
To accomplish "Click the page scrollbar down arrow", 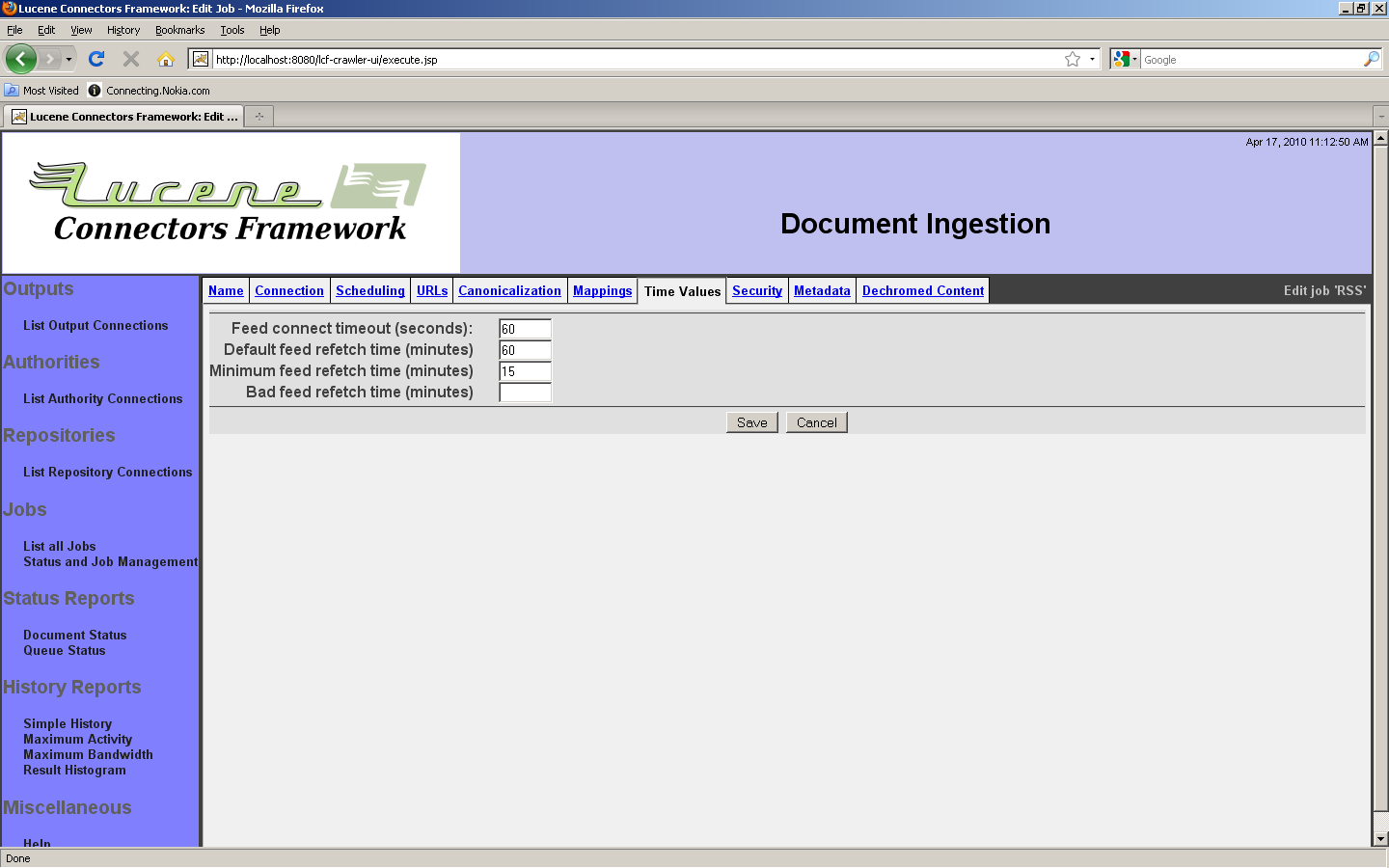I will [x=1380, y=839].
